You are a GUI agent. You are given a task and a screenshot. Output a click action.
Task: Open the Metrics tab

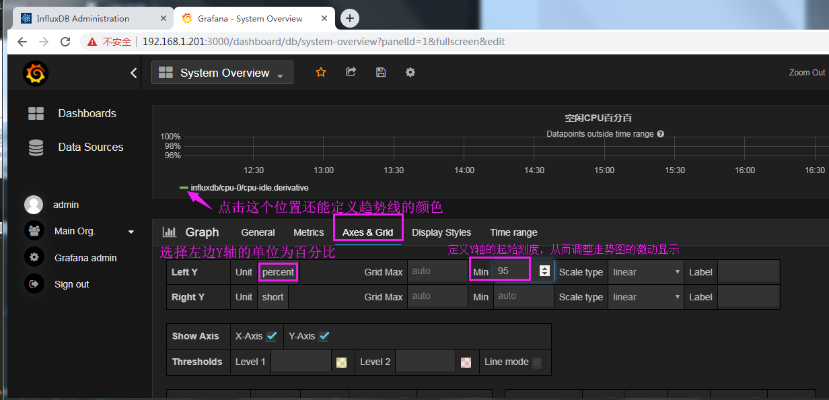(308, 232)
